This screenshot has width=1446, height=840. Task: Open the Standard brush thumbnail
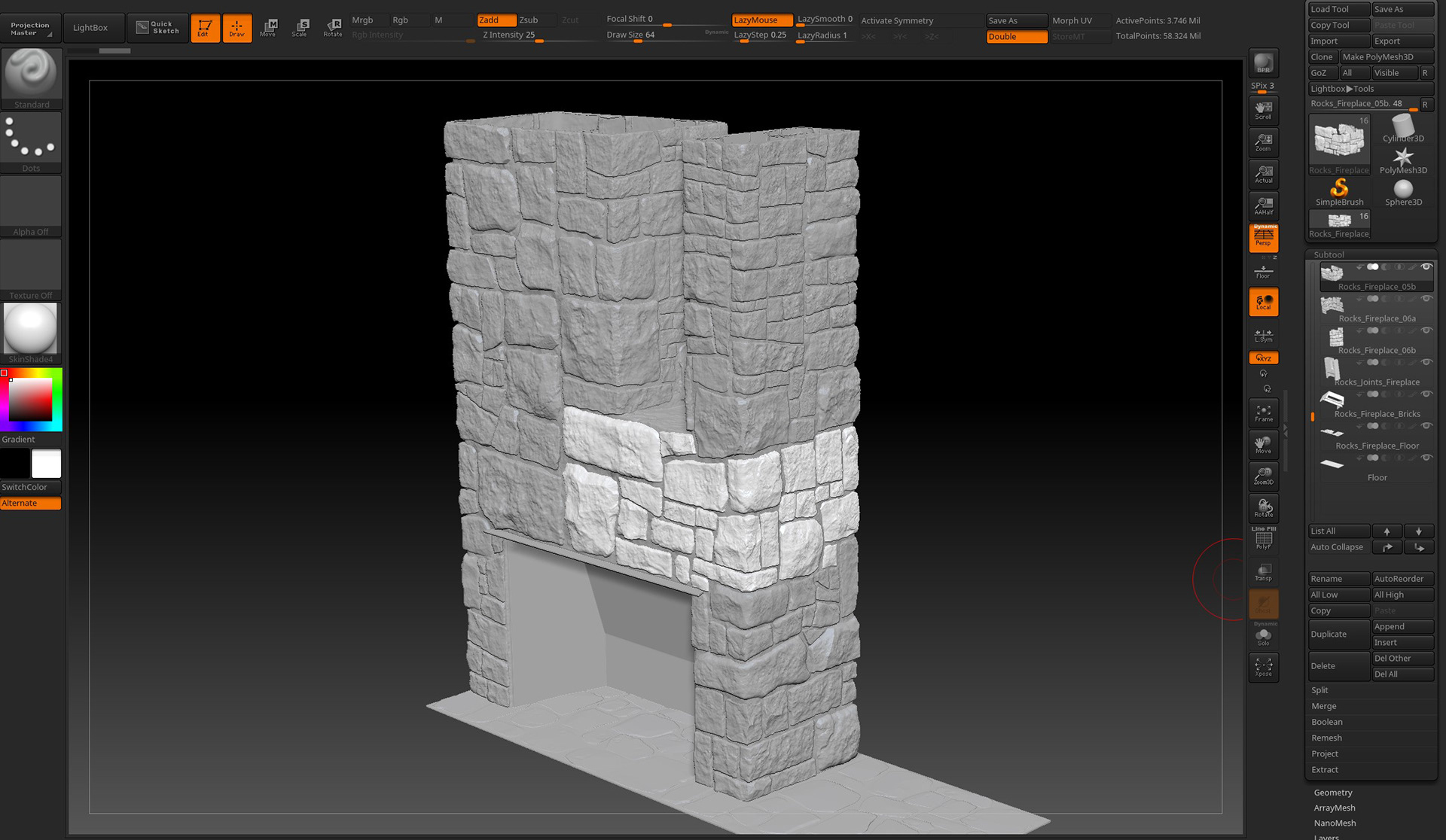point(31,74)
